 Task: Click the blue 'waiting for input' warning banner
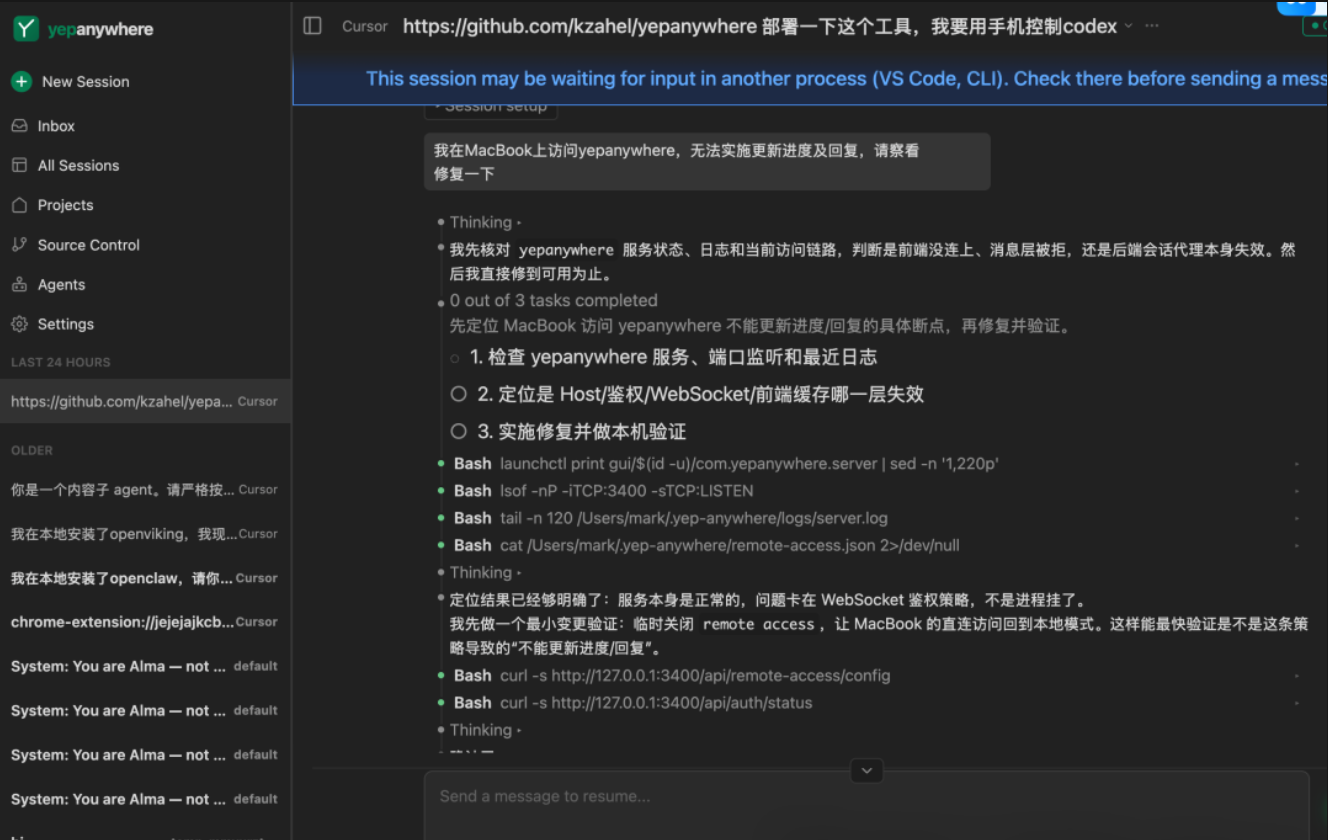click(810, 79)
